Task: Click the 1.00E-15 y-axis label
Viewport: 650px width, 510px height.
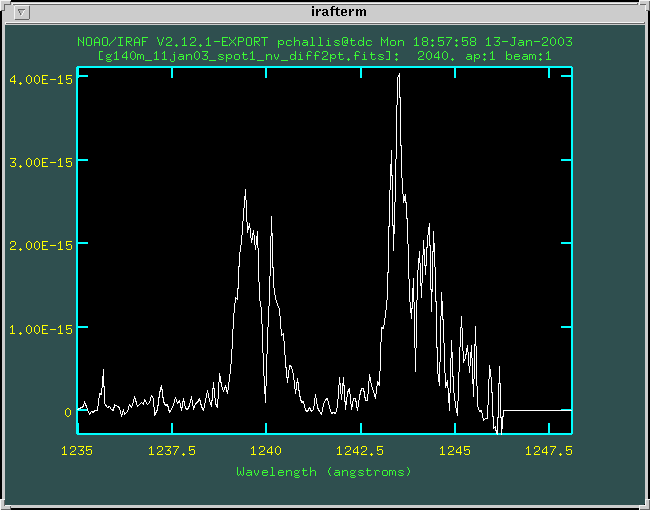Action: [41, 330]
